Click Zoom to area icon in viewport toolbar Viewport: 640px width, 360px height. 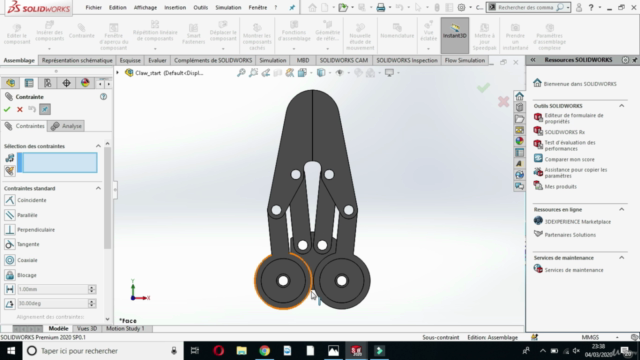[253, 73]
